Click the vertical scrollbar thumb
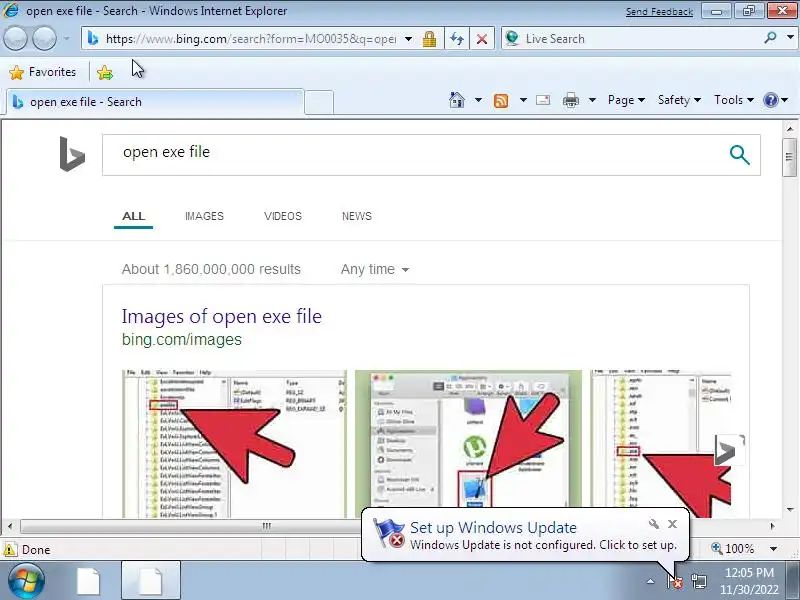Viewport: 800px width, 600px height. 789,157
